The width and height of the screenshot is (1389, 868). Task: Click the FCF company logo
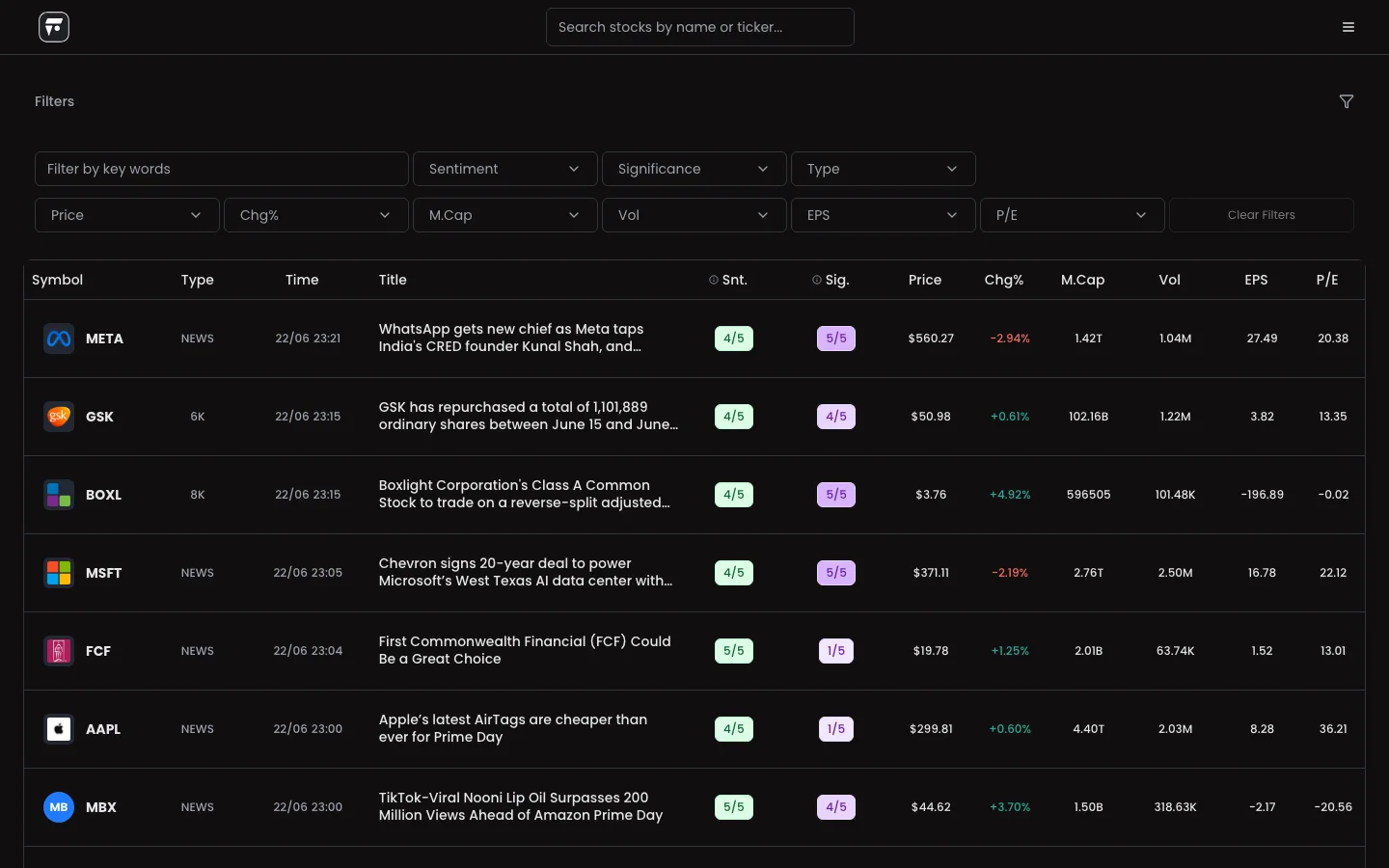coord(59,651)
